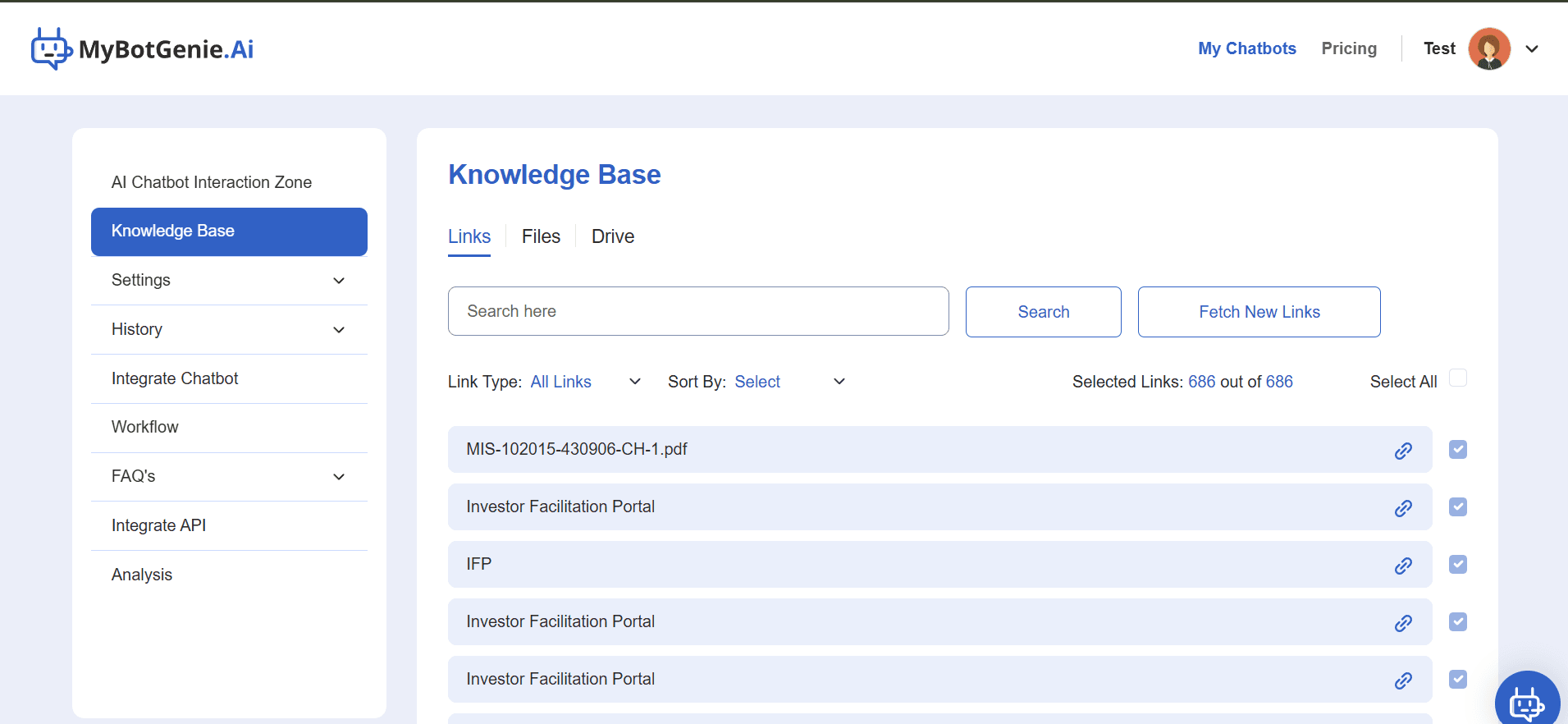Click the Search button
Image resolution: width=1568 pixels, height=724 pixels.
(x=1044, y=312)
